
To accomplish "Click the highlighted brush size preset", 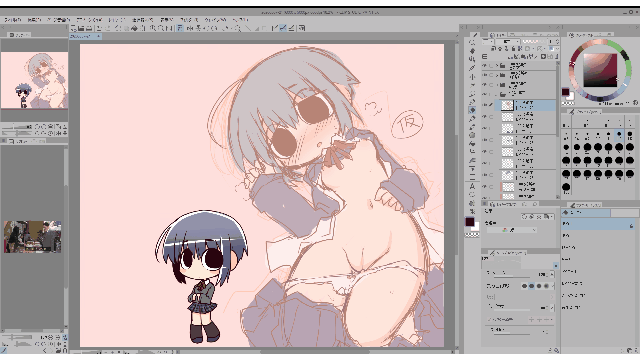I will pyautogui.click(x=619, y=135).
